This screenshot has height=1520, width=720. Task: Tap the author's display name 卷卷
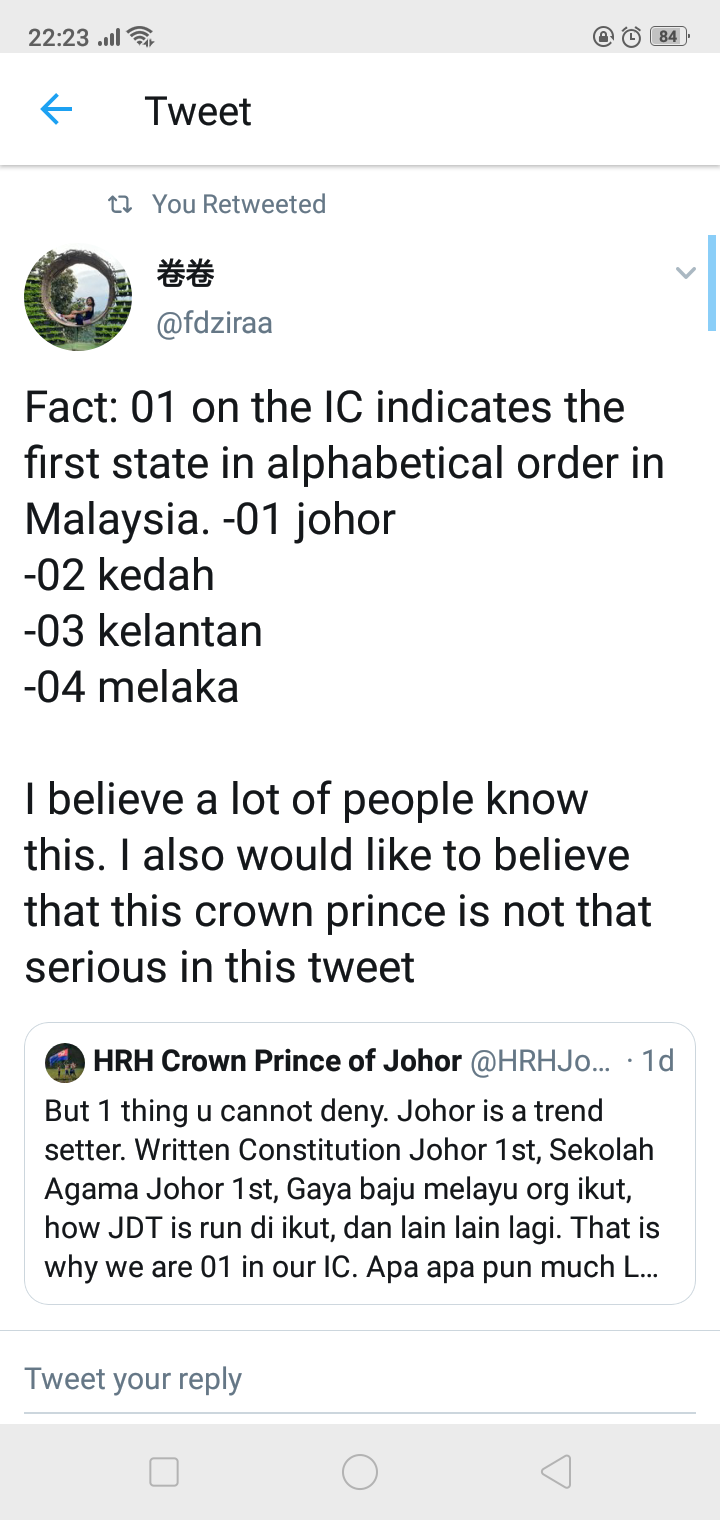[186, 273]
